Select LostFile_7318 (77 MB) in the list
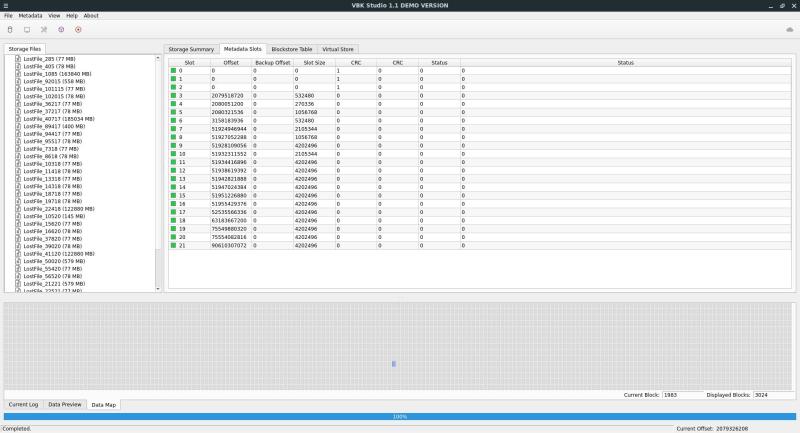 (51, 149)
